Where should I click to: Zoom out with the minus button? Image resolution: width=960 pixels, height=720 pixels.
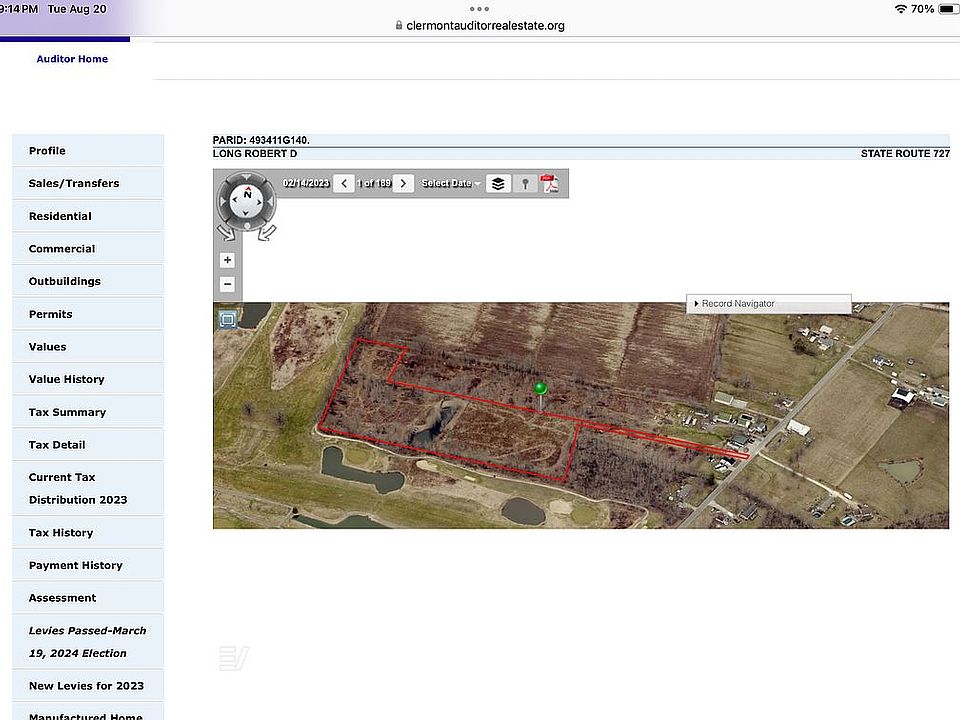click(x=227, y=284)
